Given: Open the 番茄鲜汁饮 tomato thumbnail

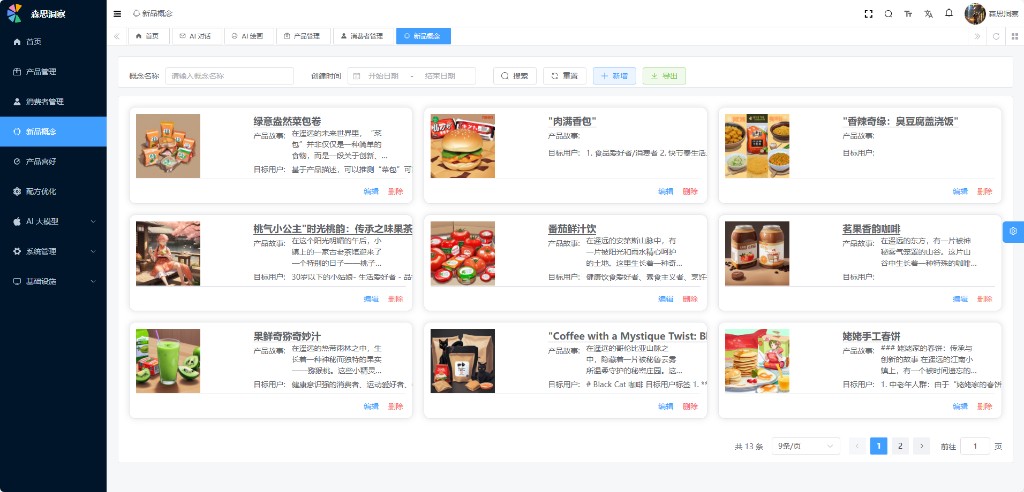Looking at the screenshot, I should click(x=462, y=253).
